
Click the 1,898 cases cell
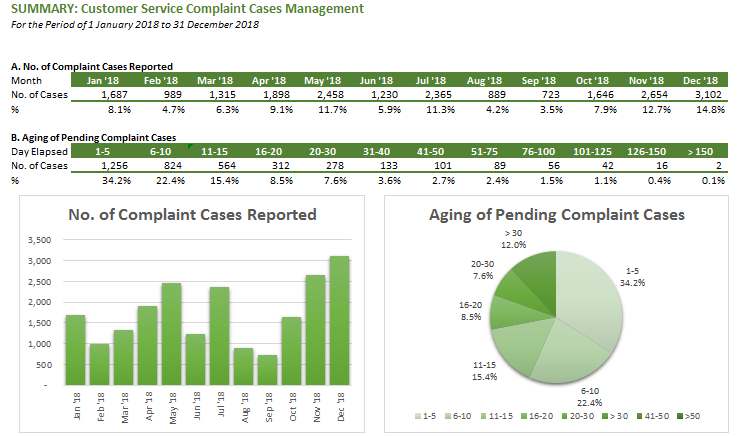tap(277, 95)
